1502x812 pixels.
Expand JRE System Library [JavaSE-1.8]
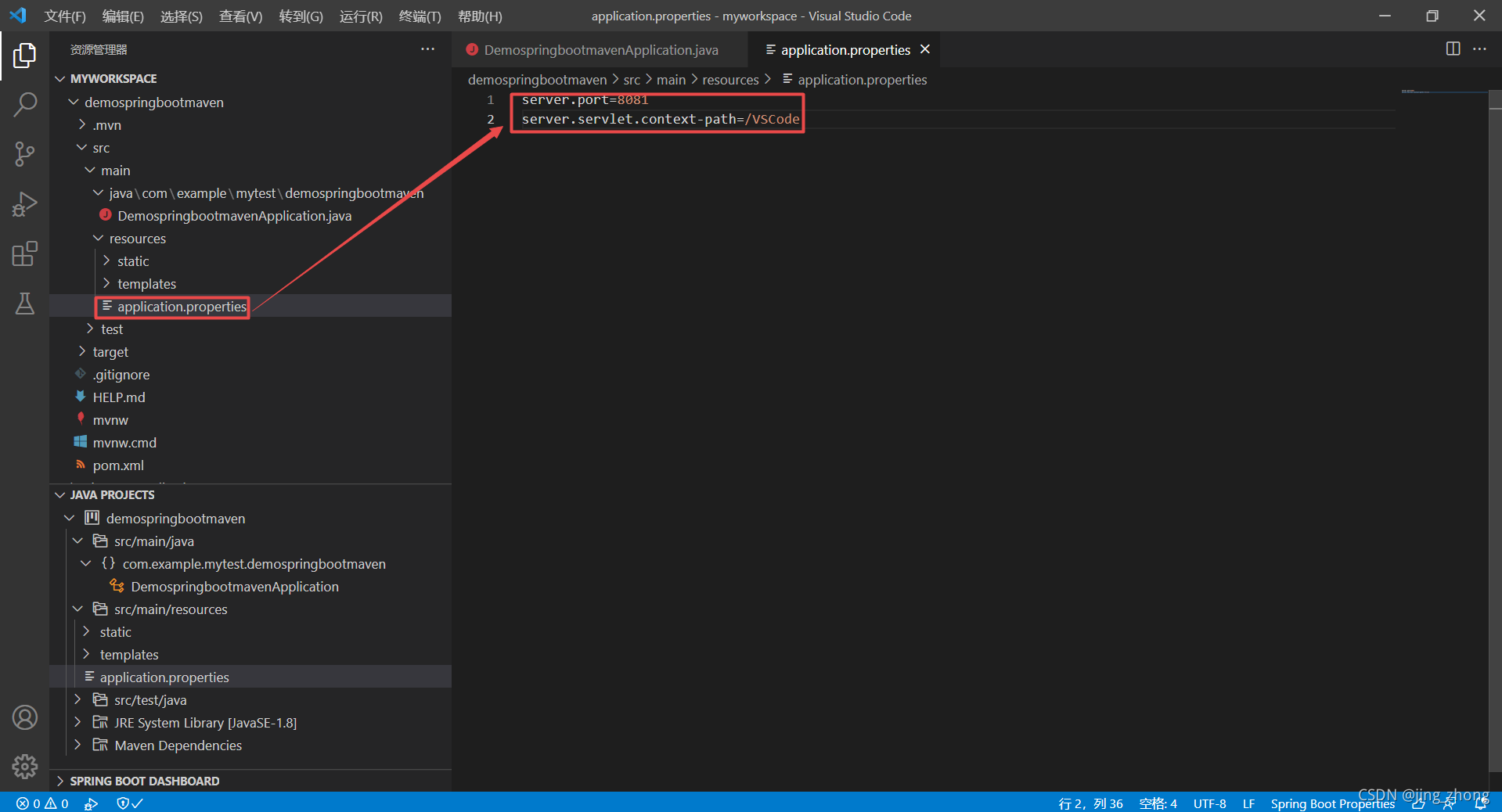pyautogui.click(x=205, y=723)
